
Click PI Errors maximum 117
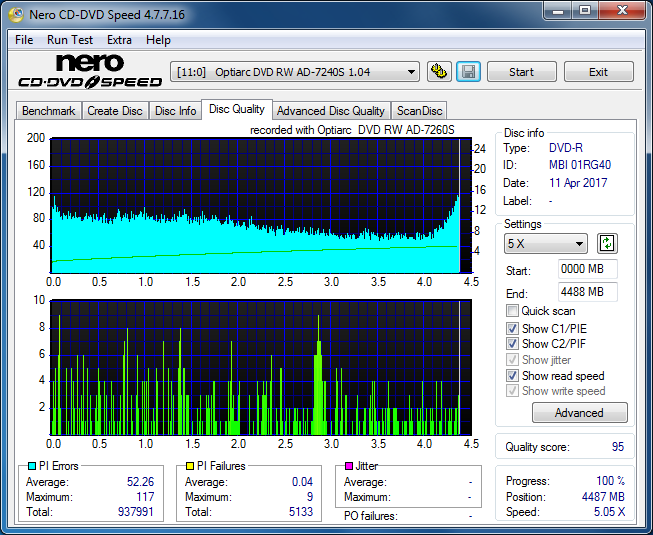click(145, 497)
